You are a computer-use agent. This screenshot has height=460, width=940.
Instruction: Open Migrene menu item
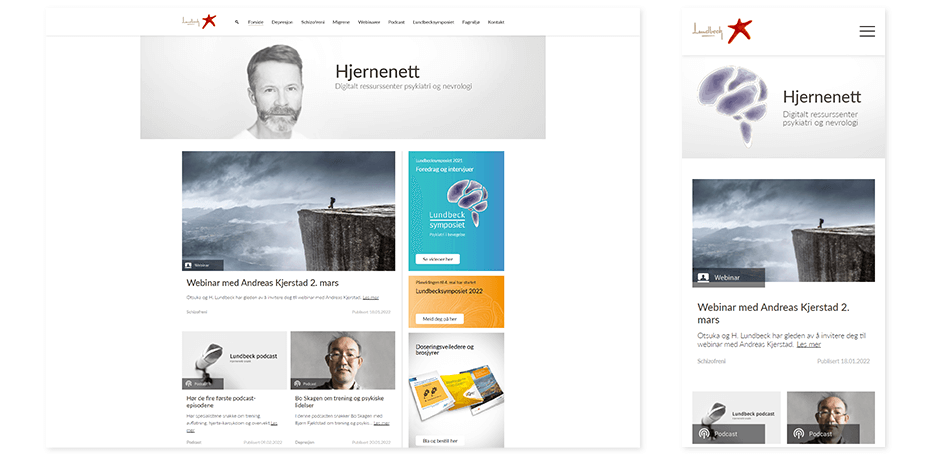(341, 22)
